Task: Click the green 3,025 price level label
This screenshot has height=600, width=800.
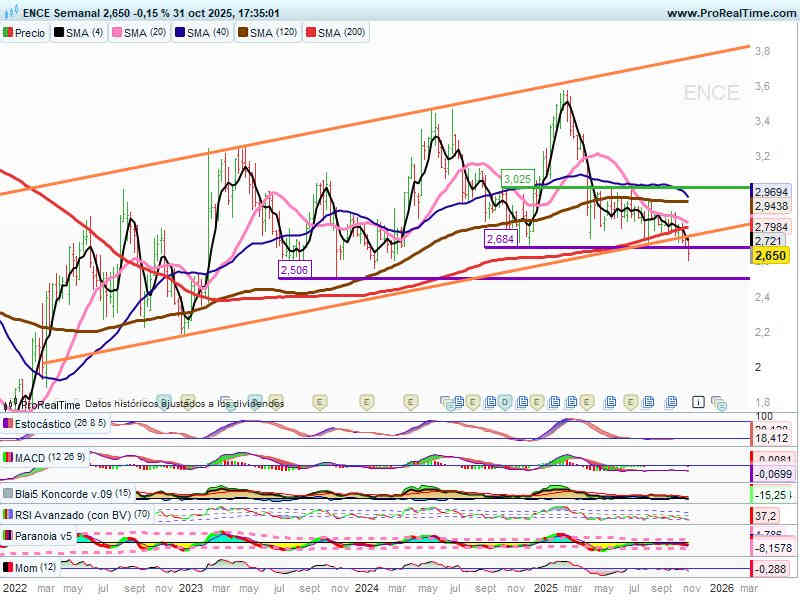Action: point(517,178)
